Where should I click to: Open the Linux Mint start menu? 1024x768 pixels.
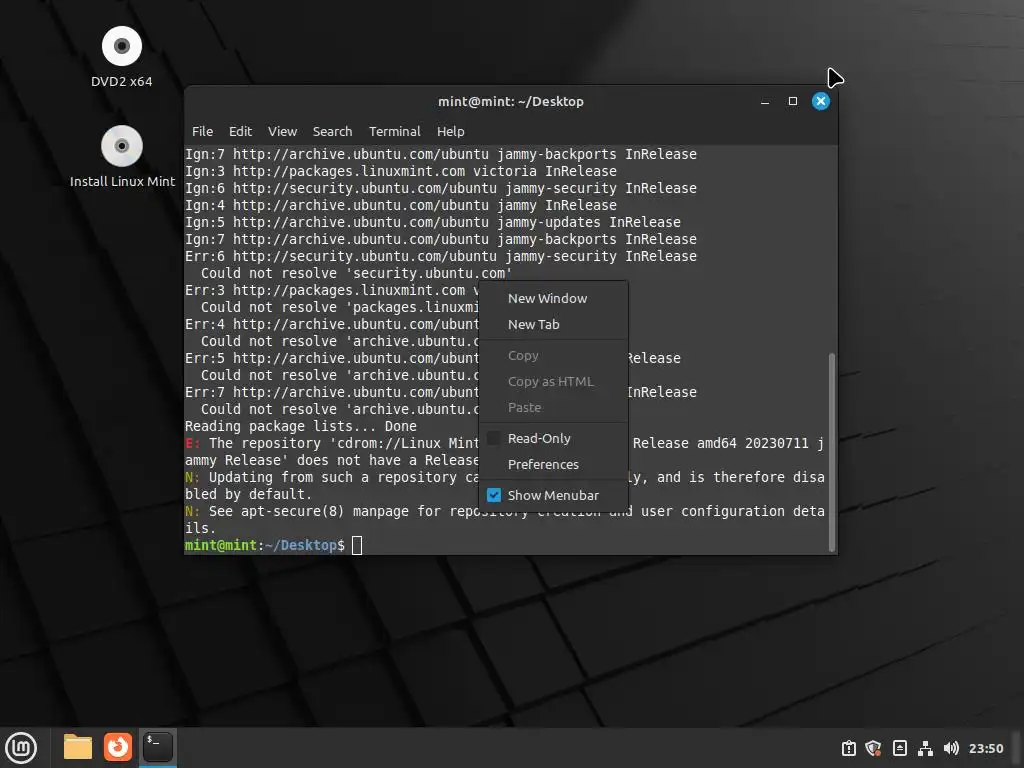21,747
